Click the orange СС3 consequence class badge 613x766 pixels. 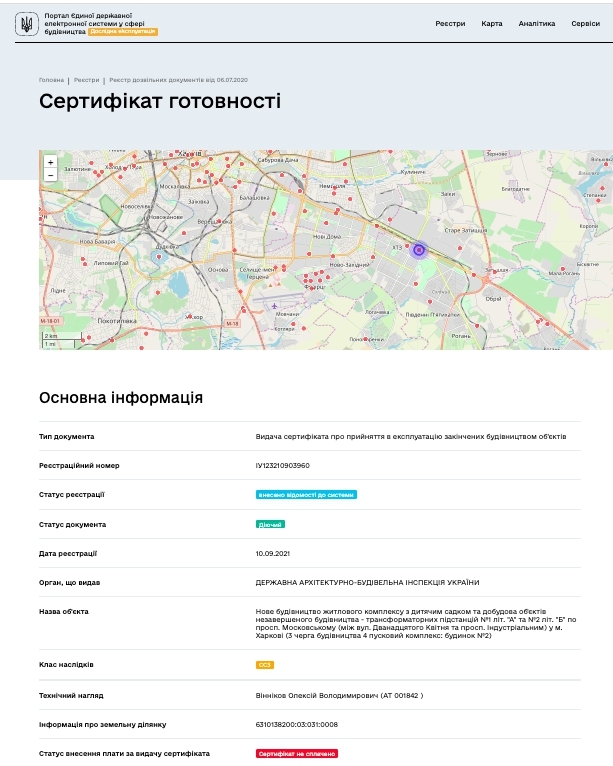[264, 665]
